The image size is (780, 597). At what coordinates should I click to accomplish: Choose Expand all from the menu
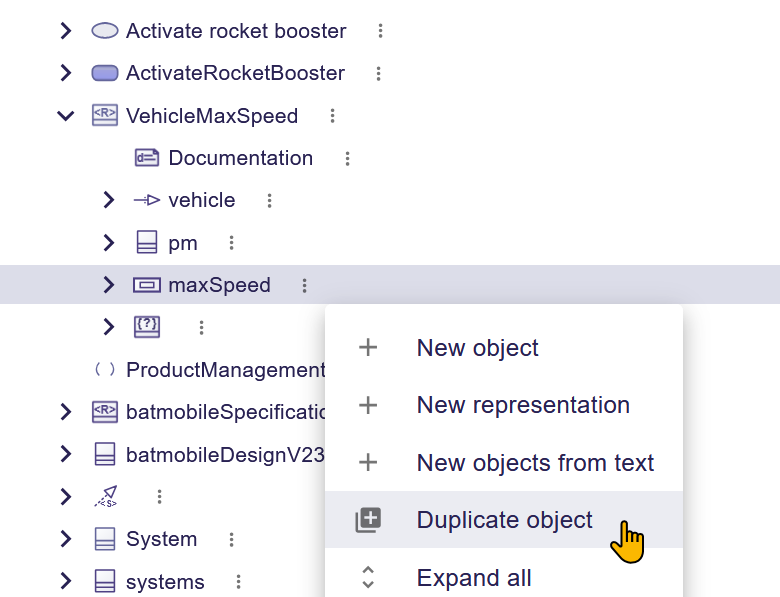474,578
